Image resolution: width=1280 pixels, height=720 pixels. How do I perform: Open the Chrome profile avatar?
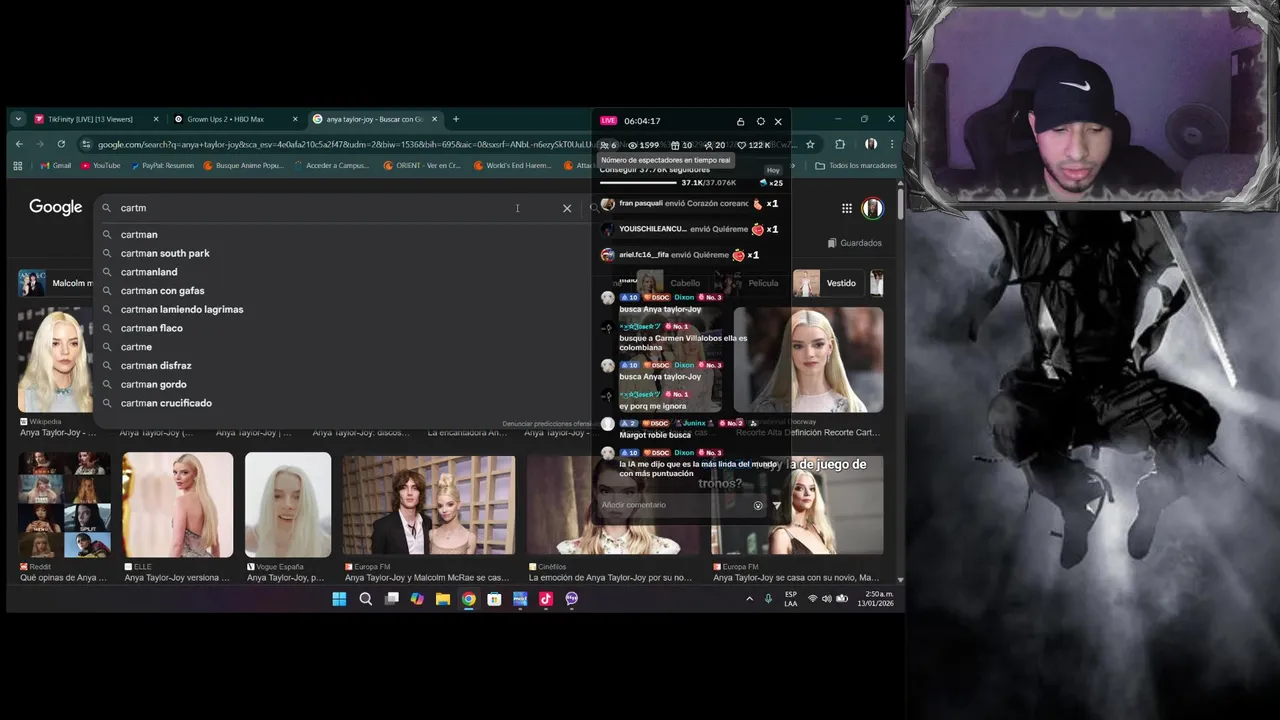click(871, 144)
